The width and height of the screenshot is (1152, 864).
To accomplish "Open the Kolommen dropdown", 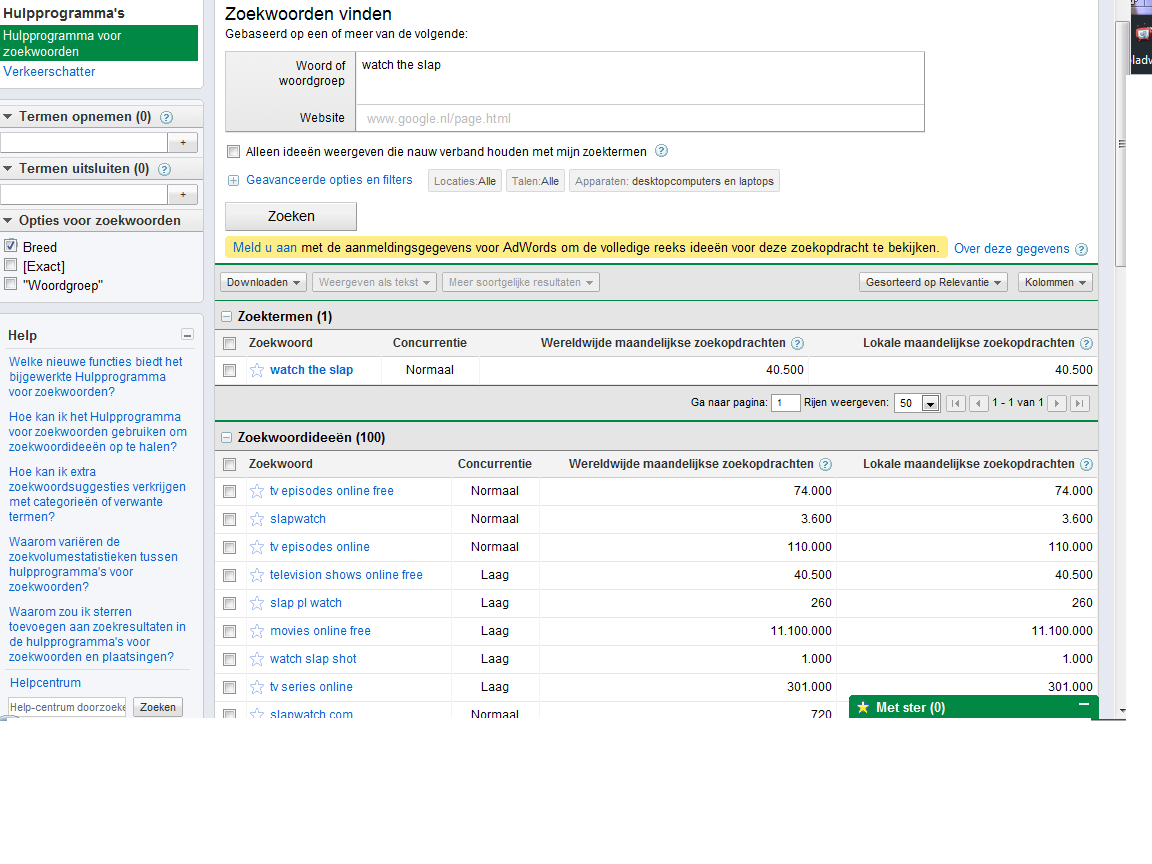I will pos(1055,283).
